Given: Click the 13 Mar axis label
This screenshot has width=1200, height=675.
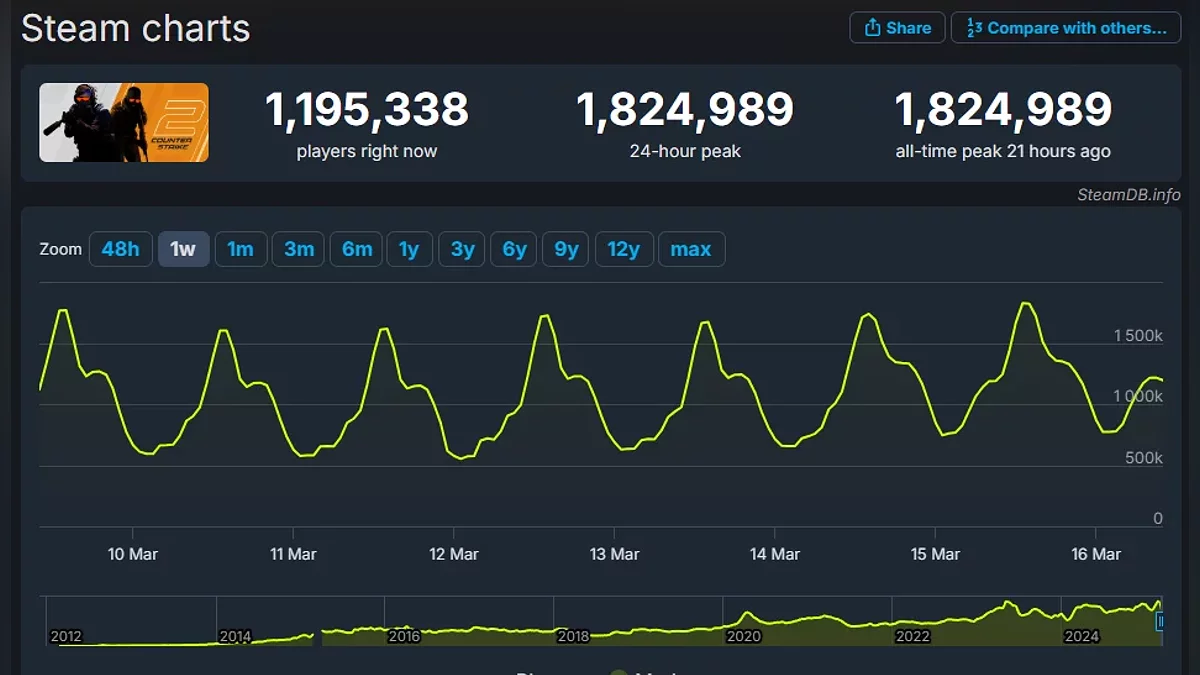Looking at the screenshot, I should tap(613, 554).
